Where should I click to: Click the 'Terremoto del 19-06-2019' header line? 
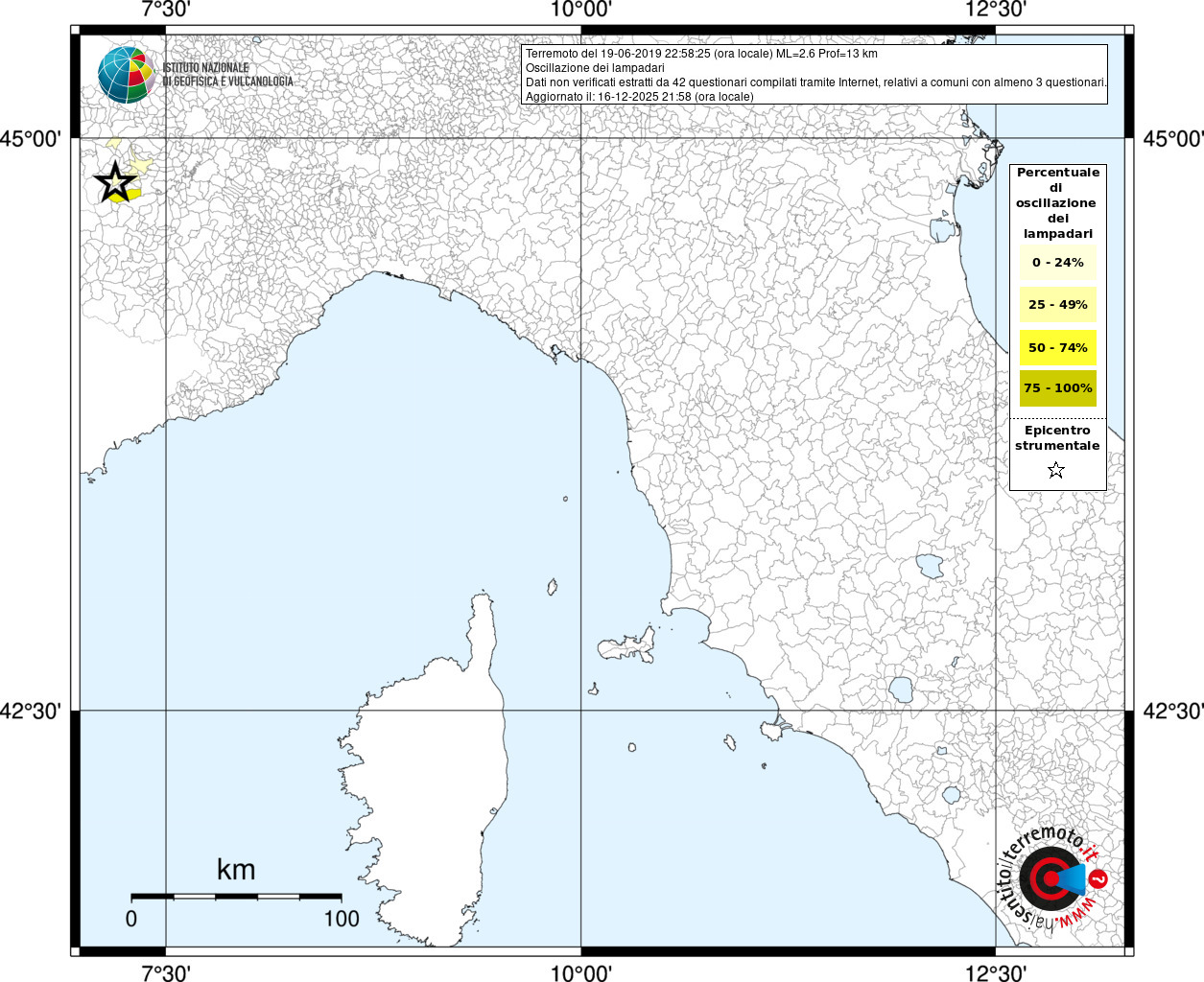pyautogui.click(x=701, y=54)
